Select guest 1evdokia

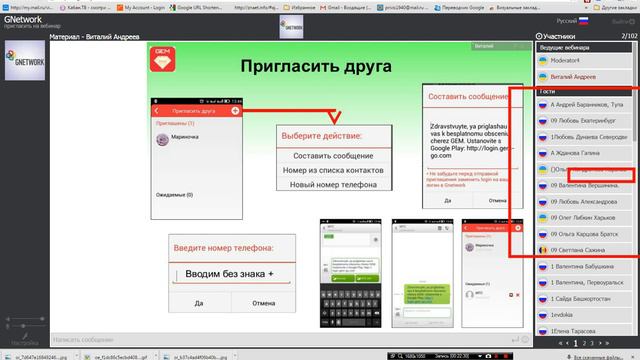584,315
